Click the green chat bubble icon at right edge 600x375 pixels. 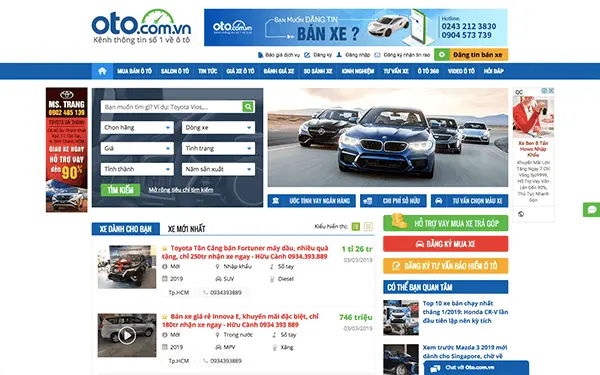click(x=592, y=210)
